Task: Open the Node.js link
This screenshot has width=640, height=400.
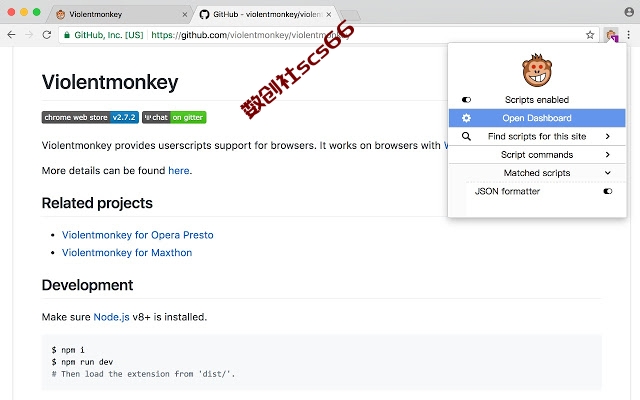Action: point(111,317)
